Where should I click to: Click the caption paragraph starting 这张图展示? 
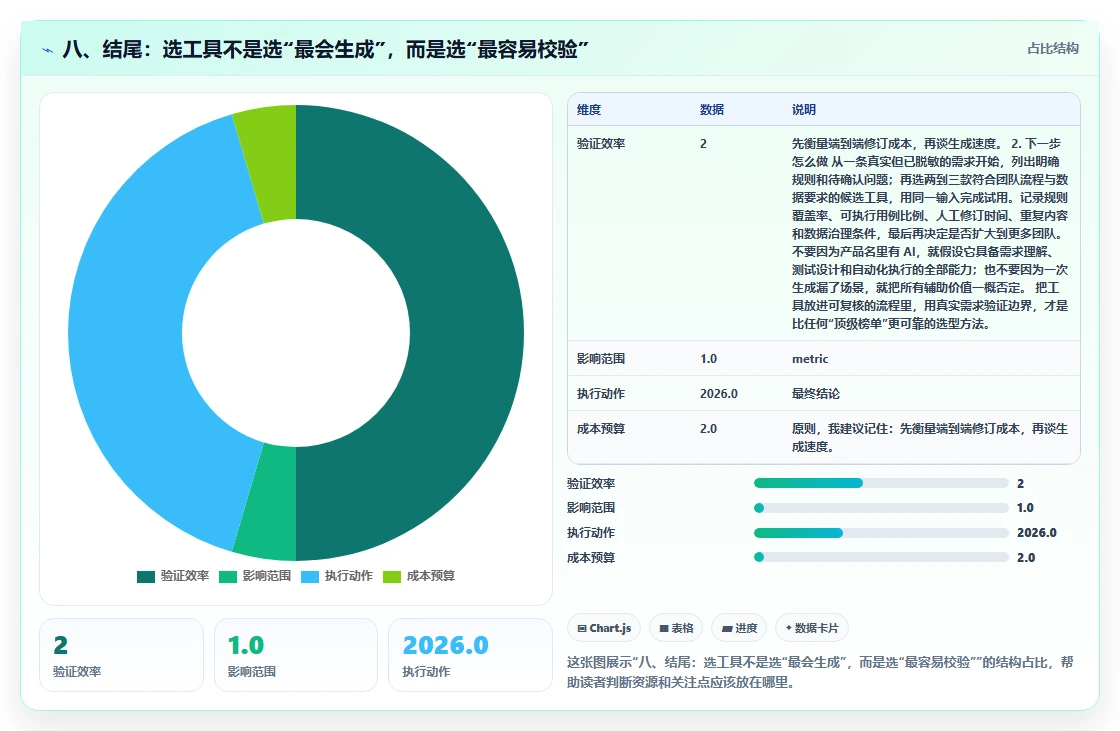click(820, 672)
